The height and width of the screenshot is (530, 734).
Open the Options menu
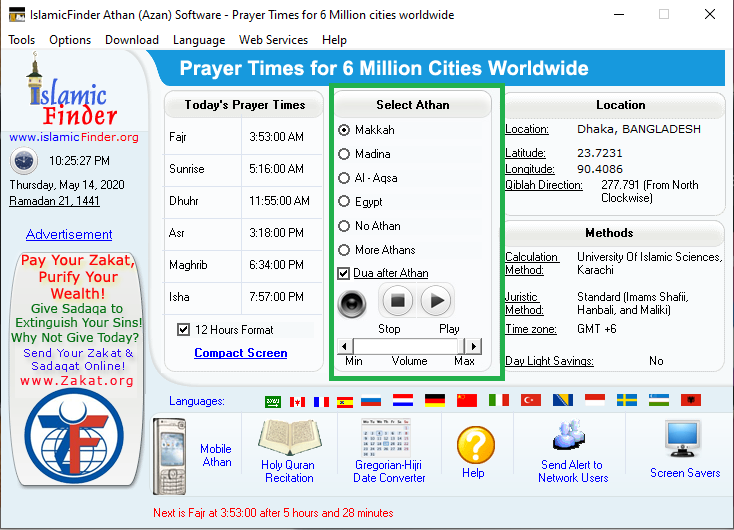tap(70, 40)
